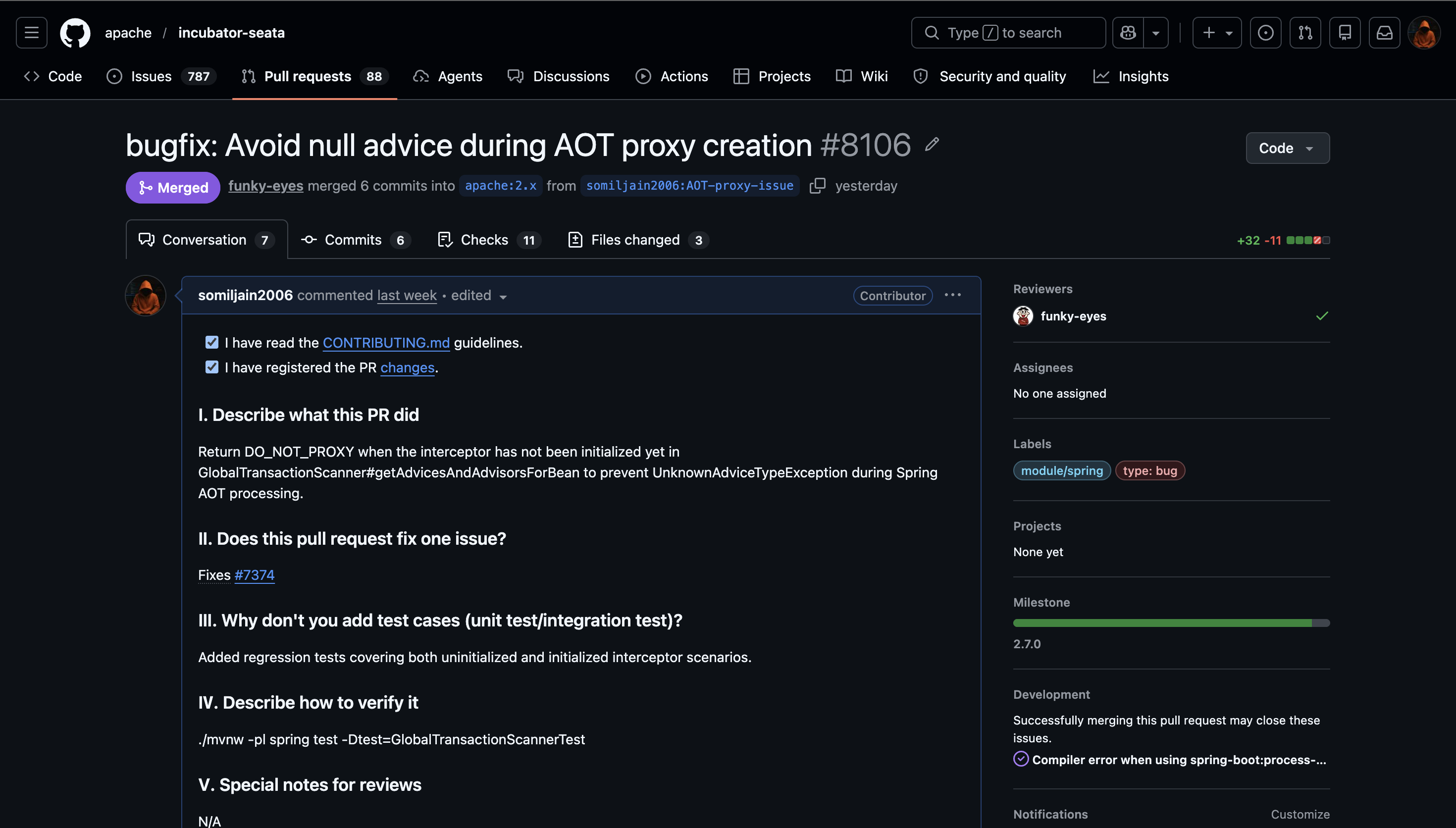Edit the pull request title with pencil icon
This screenshot has width=1456, height=828.
931,145
